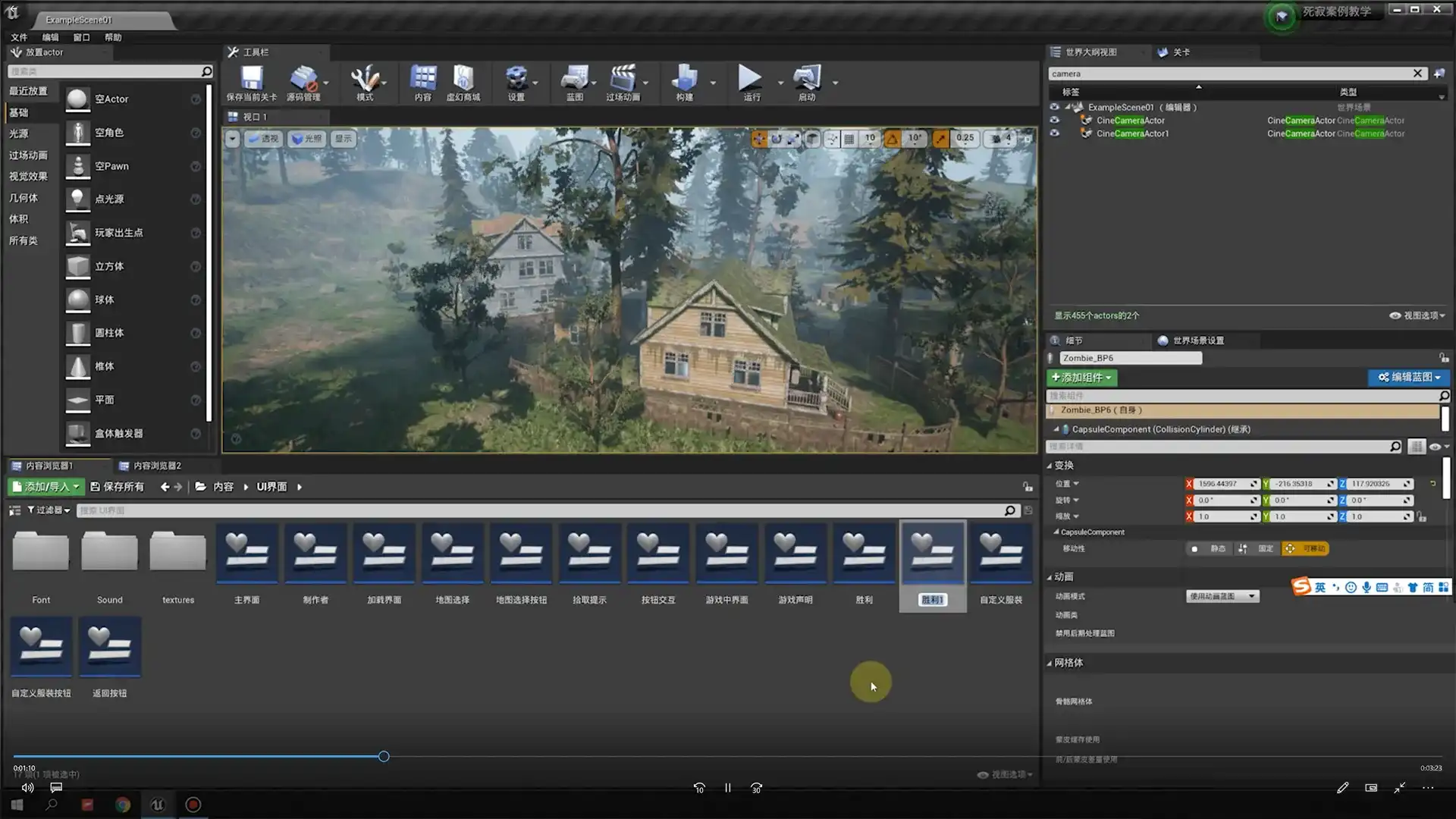Open the 过滤器 Filters dropdown

tap(49, 510)
